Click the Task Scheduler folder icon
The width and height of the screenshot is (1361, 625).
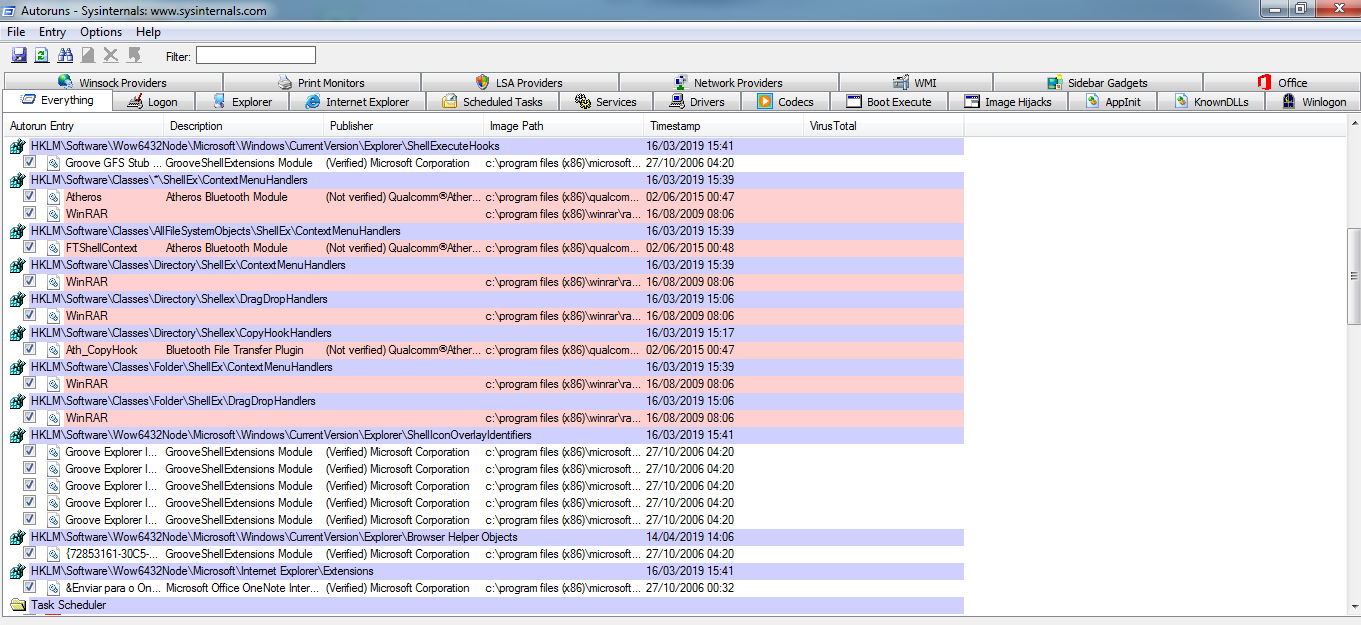pyautogui.click(x=18, y=605)
